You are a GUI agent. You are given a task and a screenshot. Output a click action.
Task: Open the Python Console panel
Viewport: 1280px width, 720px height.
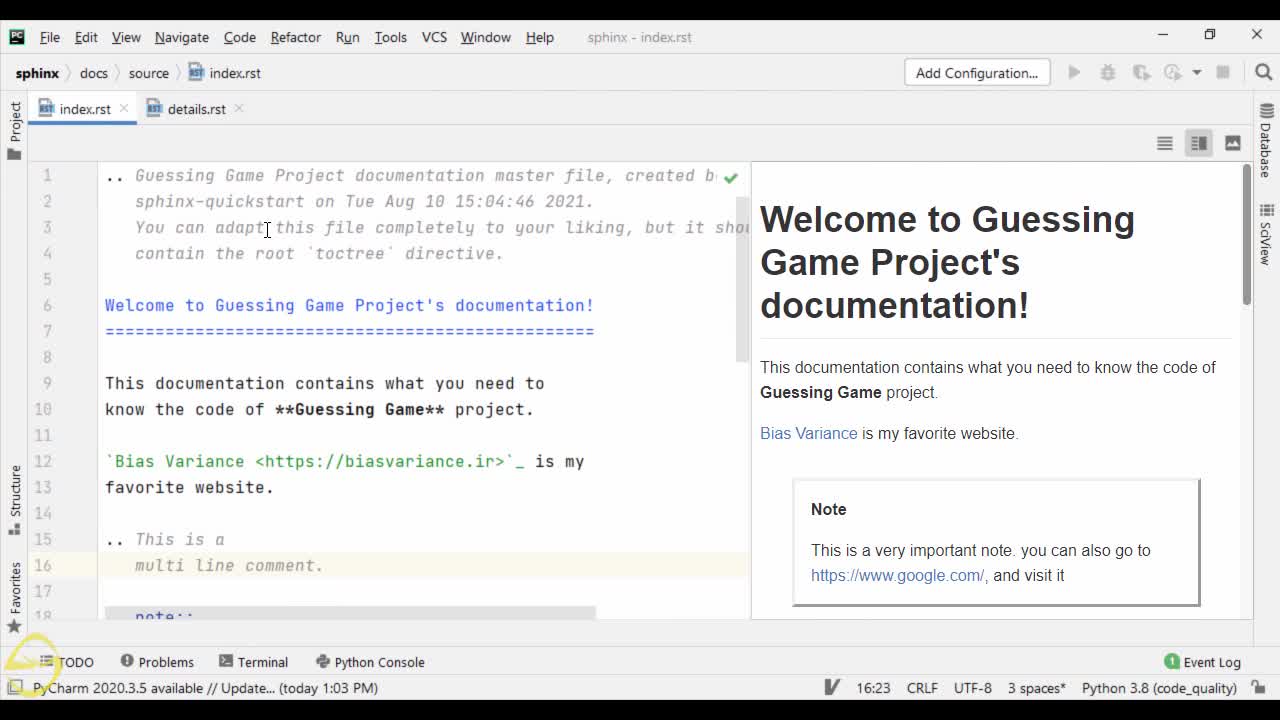pyautogui.click(x=369, y=662)
